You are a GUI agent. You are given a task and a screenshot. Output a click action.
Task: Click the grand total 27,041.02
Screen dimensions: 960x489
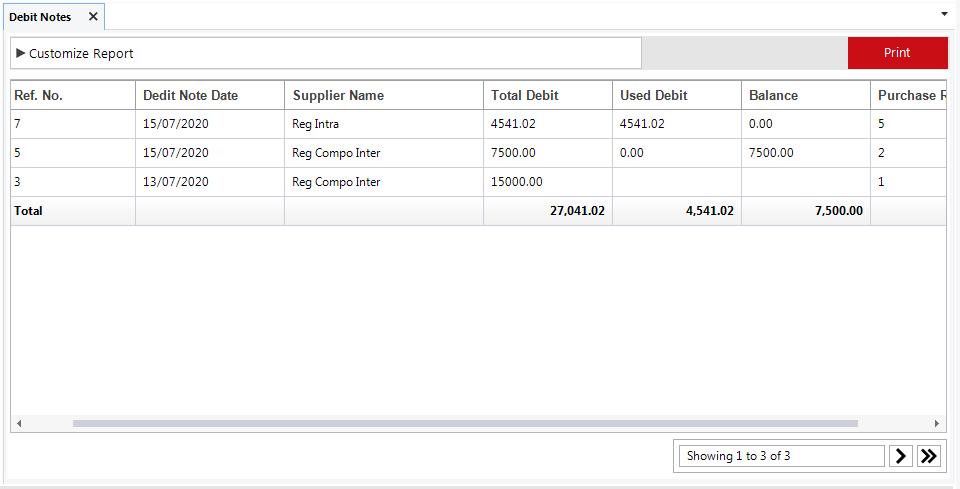577,211
